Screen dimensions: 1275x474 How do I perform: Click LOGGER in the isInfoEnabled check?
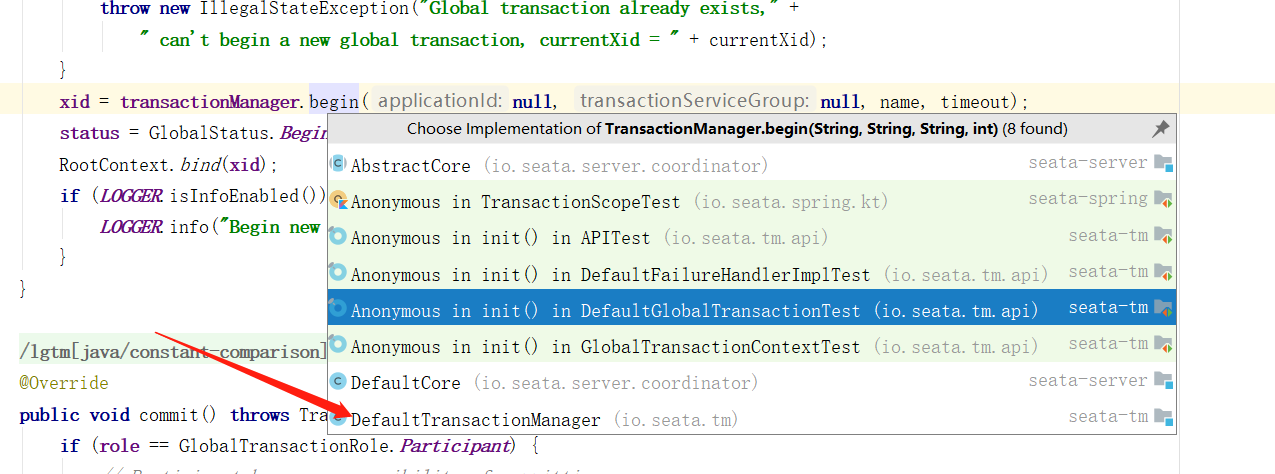tap(130, 195)
